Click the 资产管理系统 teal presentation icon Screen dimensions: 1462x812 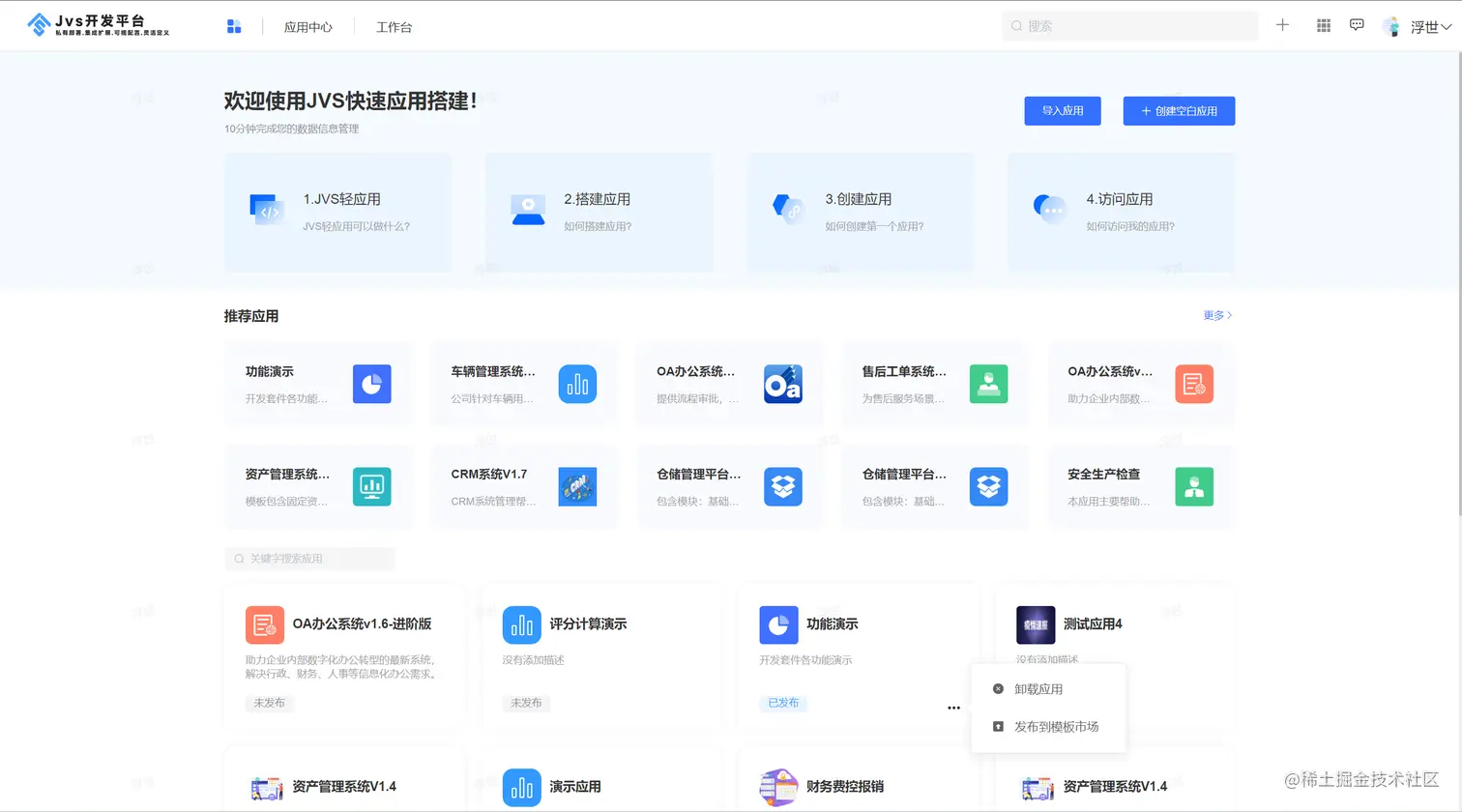click(x=372, y=486)
